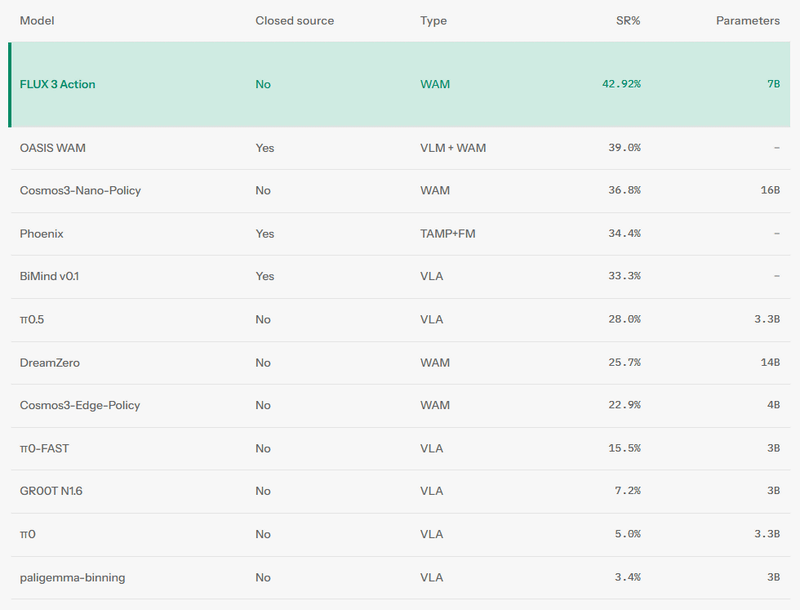Select the Cosmos3-Edge-Policy row
The width and height of the screenshot is (800, 610).
point(399,405)
